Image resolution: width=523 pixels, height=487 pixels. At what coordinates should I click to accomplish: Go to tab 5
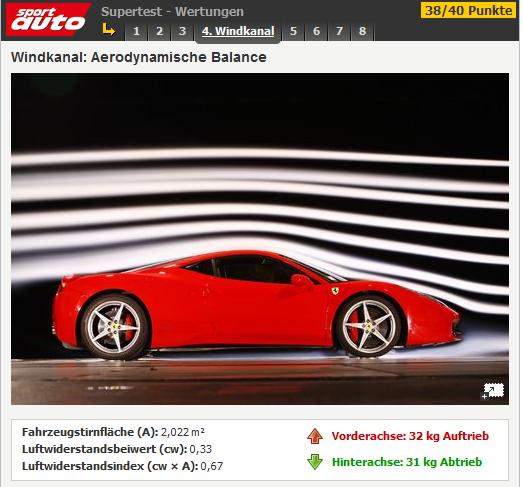point(293,31)
